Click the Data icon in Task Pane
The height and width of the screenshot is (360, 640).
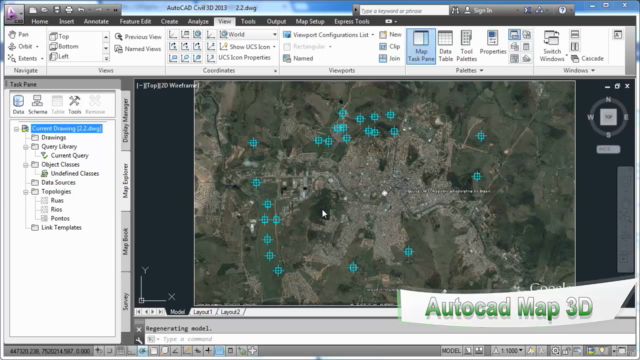pos(18,104)
